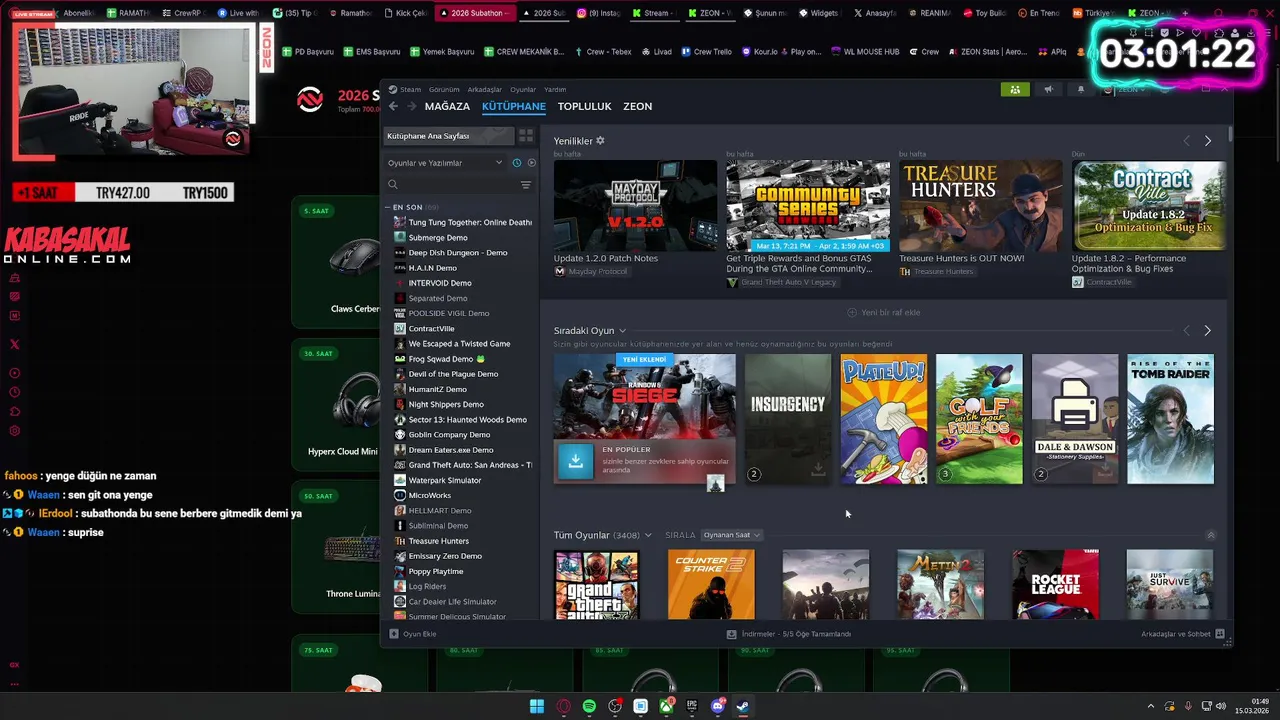Open advanced filter icon beside search
The width and height of the screenshot is (1280, 720).
pyautogui.click(x=526, y=185)
